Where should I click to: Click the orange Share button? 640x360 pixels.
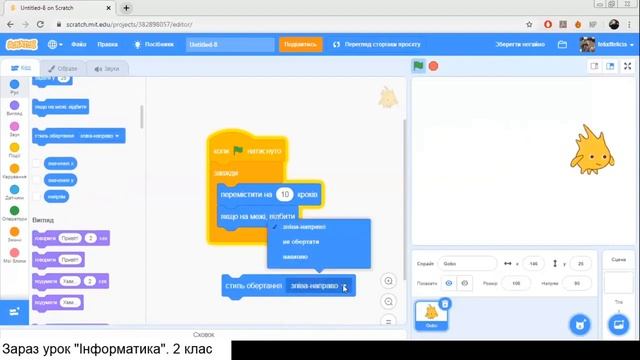pos(300,44)
